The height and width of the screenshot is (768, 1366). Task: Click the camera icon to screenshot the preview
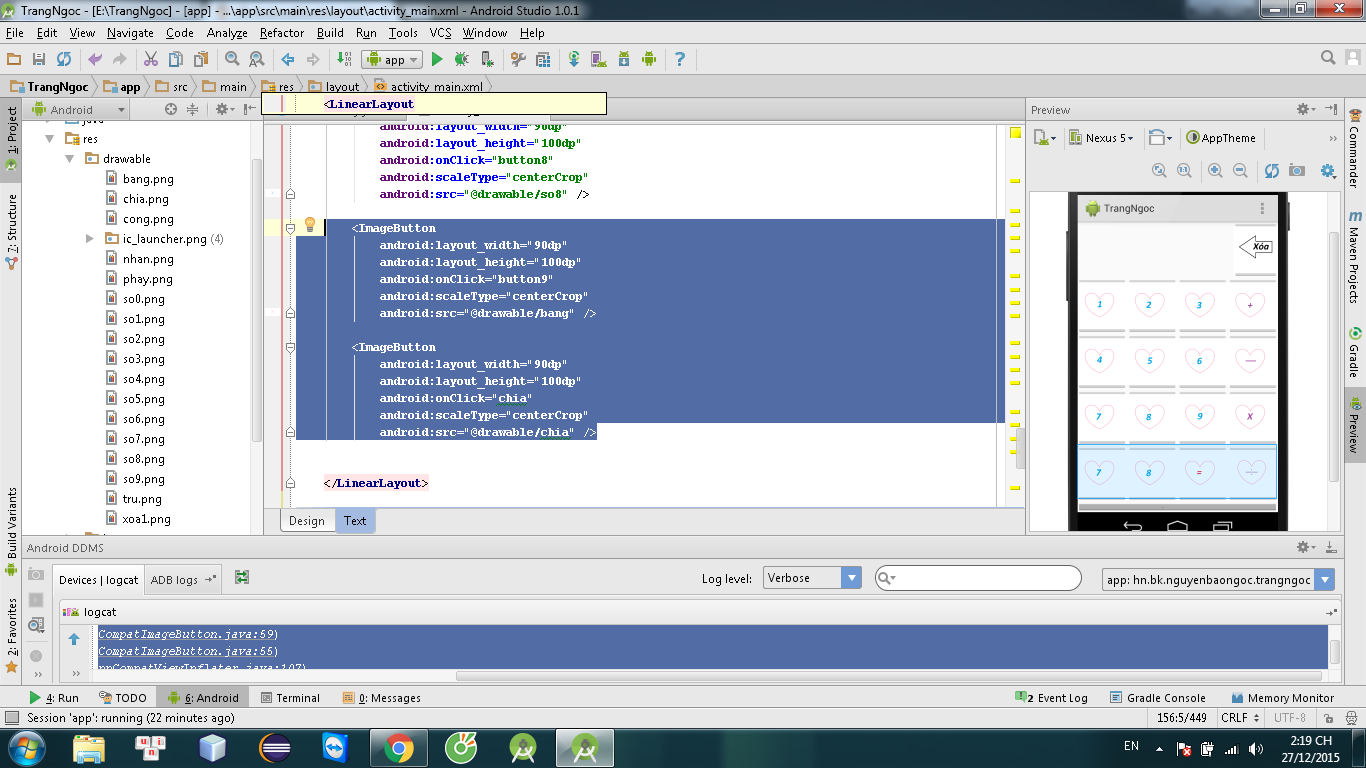[x=1296, y=170]
